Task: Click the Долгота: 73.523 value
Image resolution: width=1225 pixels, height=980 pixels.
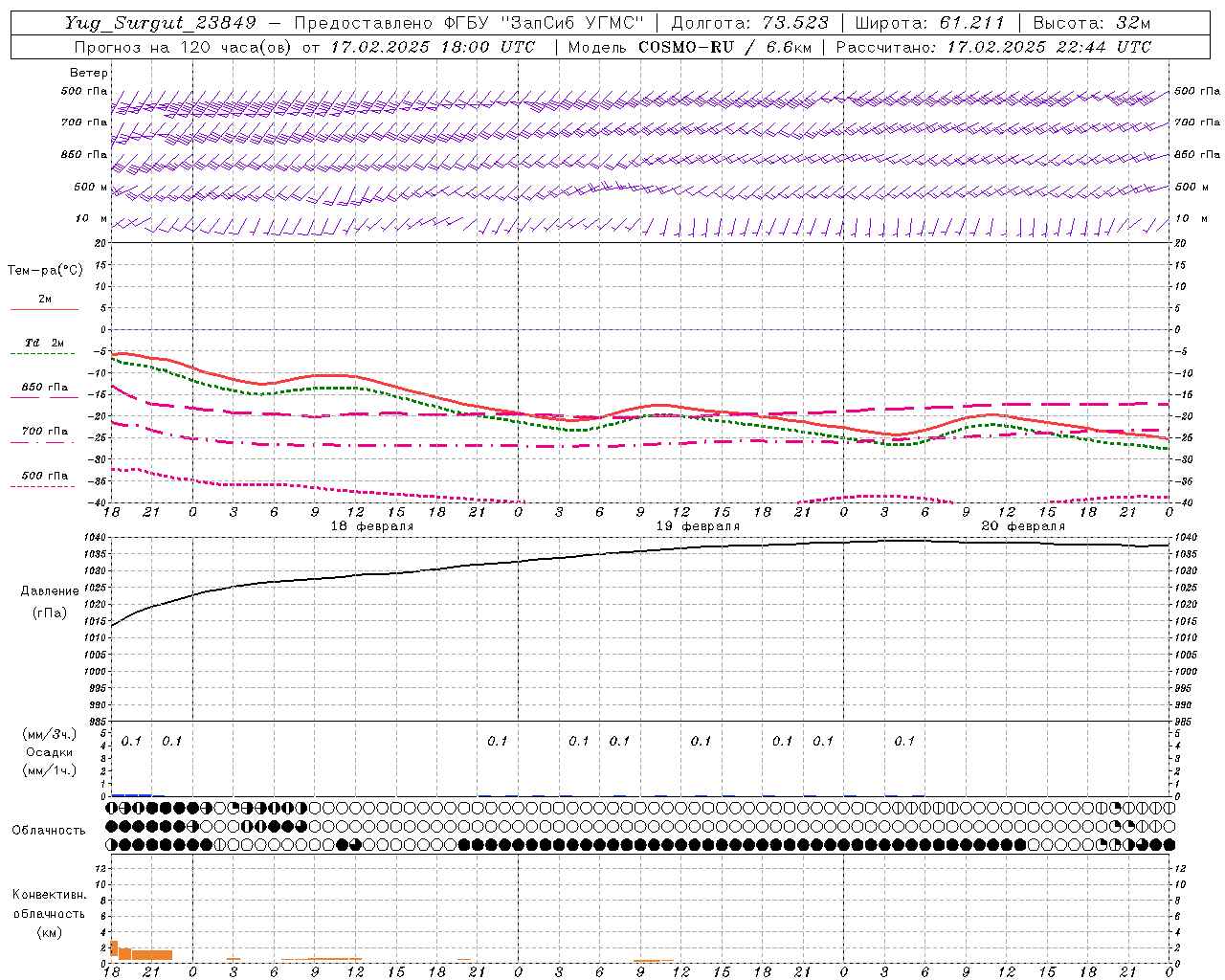Action: click(x=749, y=23)
